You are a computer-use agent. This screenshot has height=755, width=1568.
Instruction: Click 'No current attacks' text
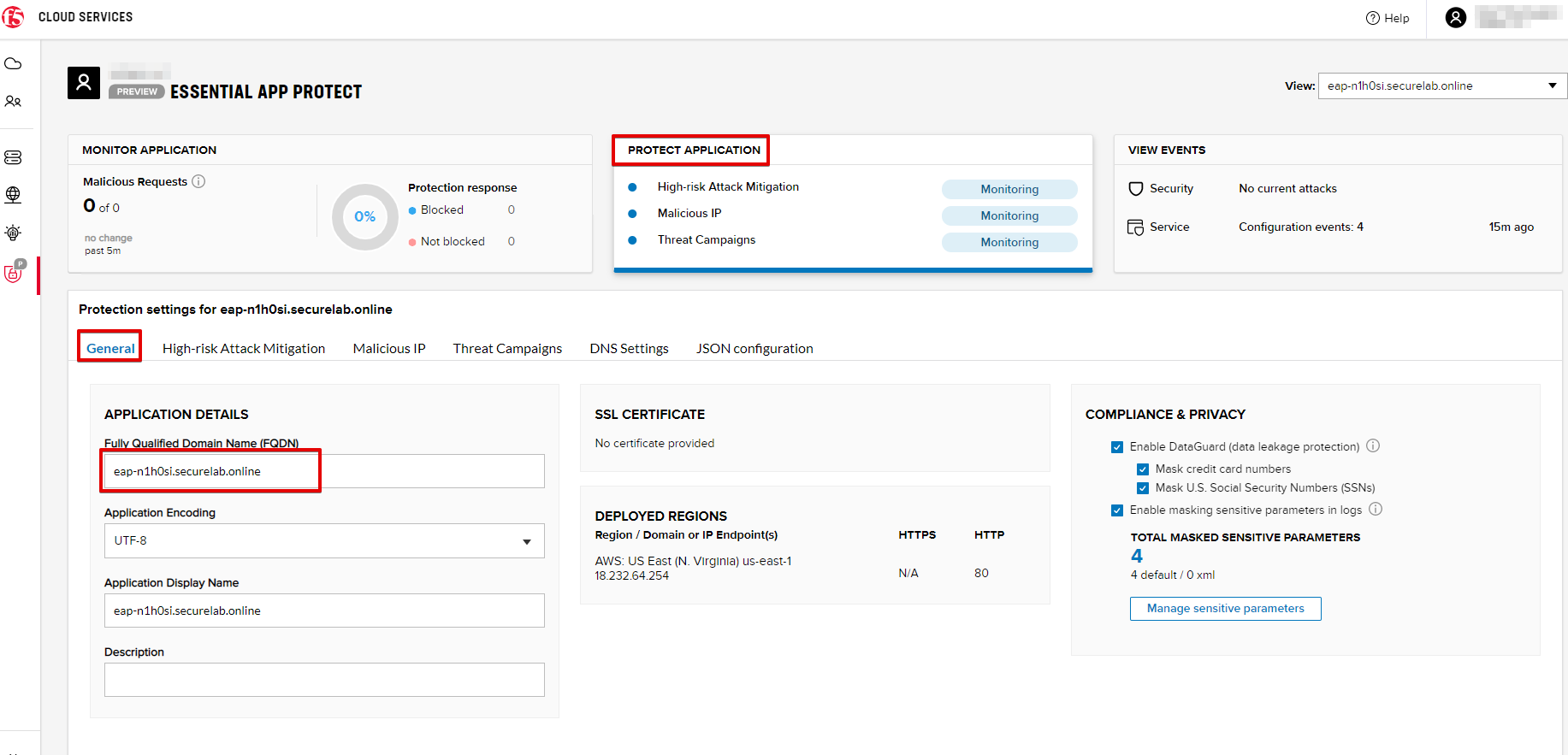1287,188
